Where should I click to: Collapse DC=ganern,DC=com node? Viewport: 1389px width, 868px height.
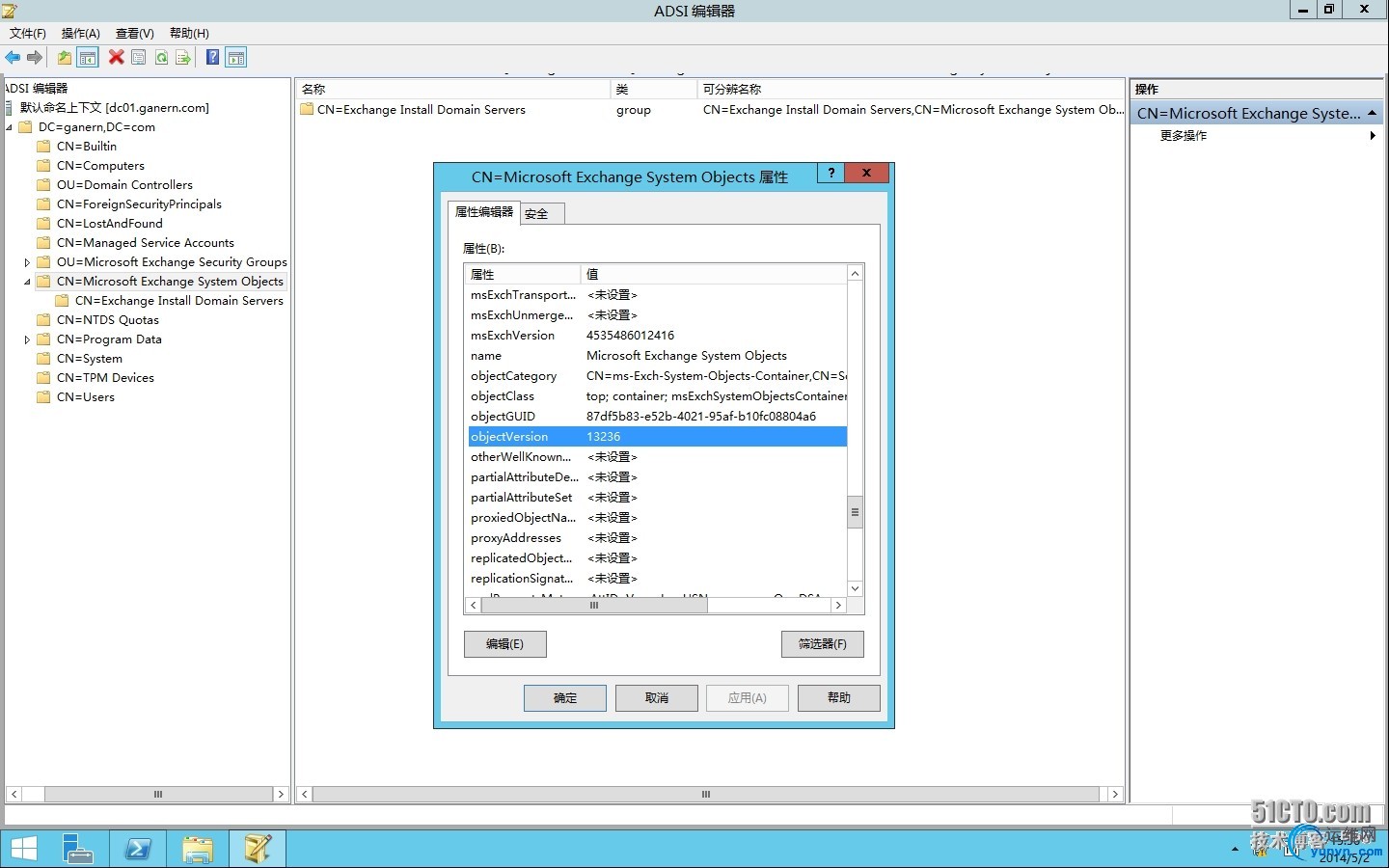[10, 127]
